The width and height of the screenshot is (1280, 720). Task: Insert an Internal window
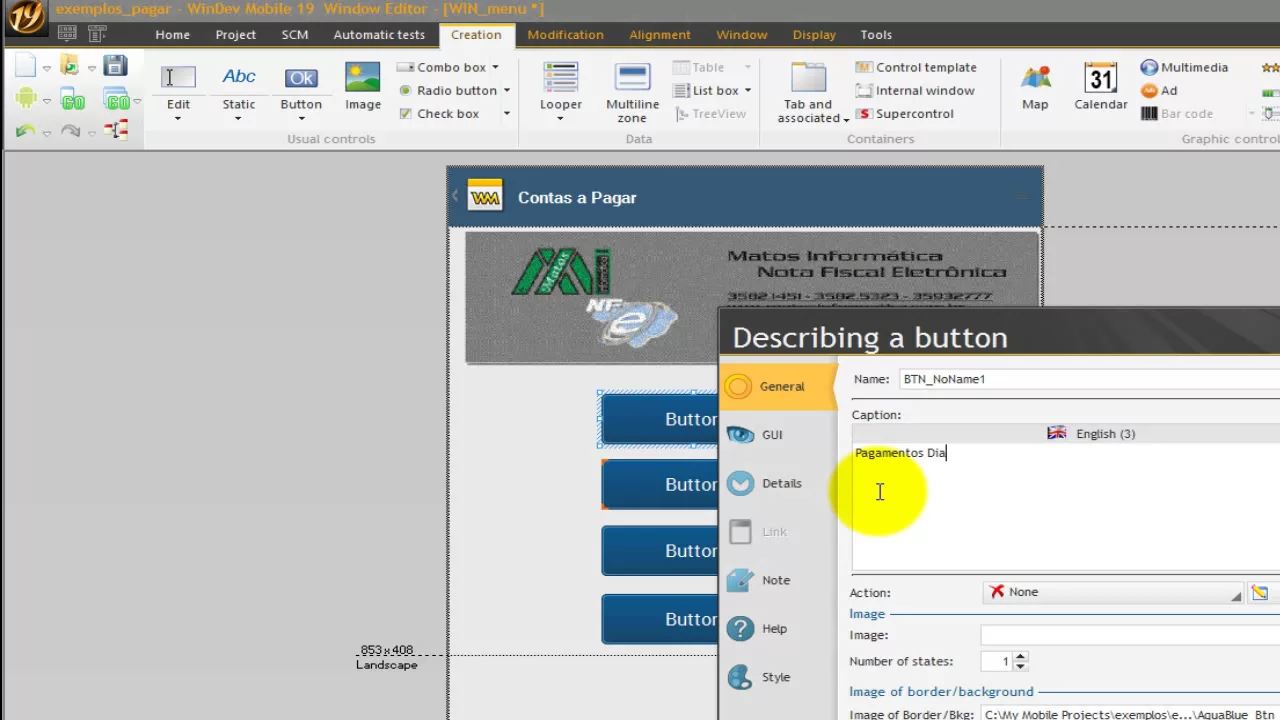pos(914,90)
